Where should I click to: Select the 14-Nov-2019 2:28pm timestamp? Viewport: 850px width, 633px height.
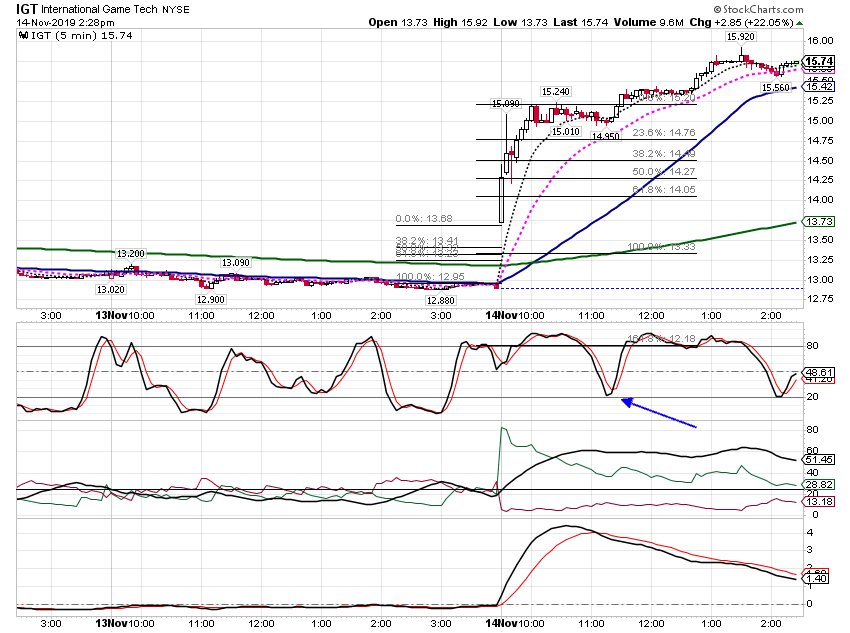pos(65,23)
